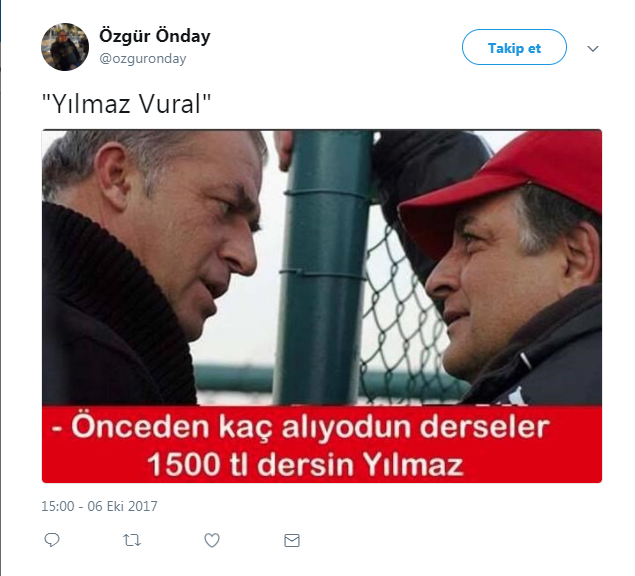Click the reply speech bubble icon
635x576 pixels.
[52, 540]
